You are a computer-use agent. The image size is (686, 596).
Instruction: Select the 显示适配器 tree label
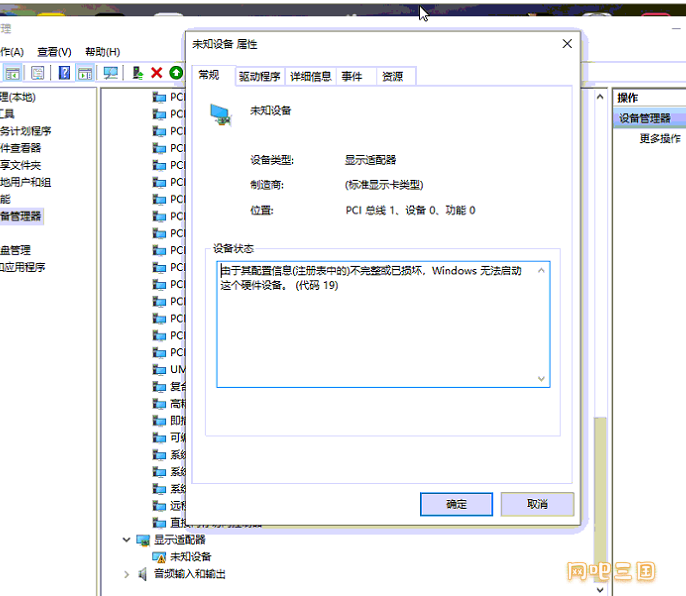pyautogui.click(x=179, y=540)
